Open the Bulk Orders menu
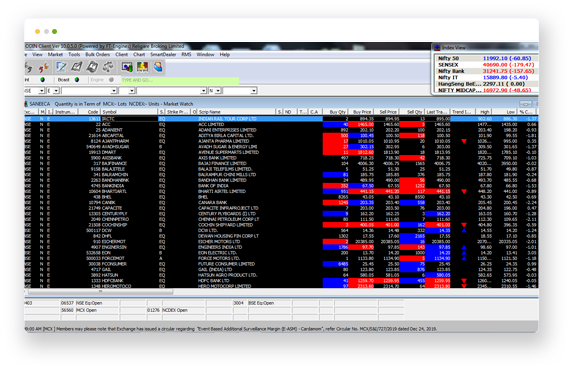The image size is (571, 371). [x=98, y=55]
